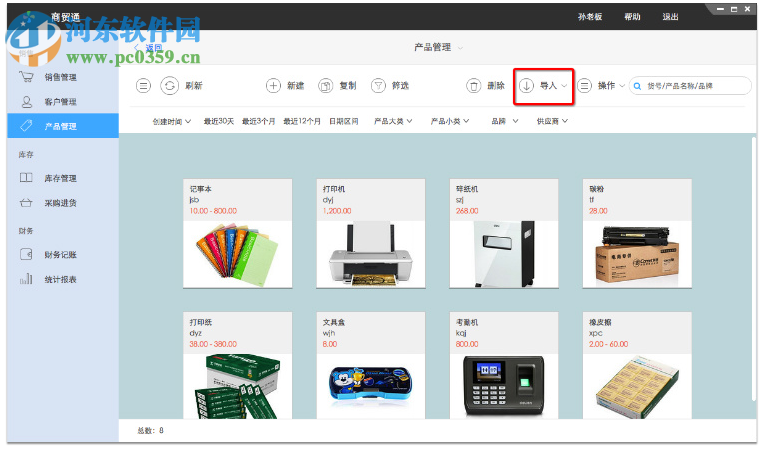The image size is (761, 454).
Task: Click the person icon for customer management
Action: tap(27, 101)
